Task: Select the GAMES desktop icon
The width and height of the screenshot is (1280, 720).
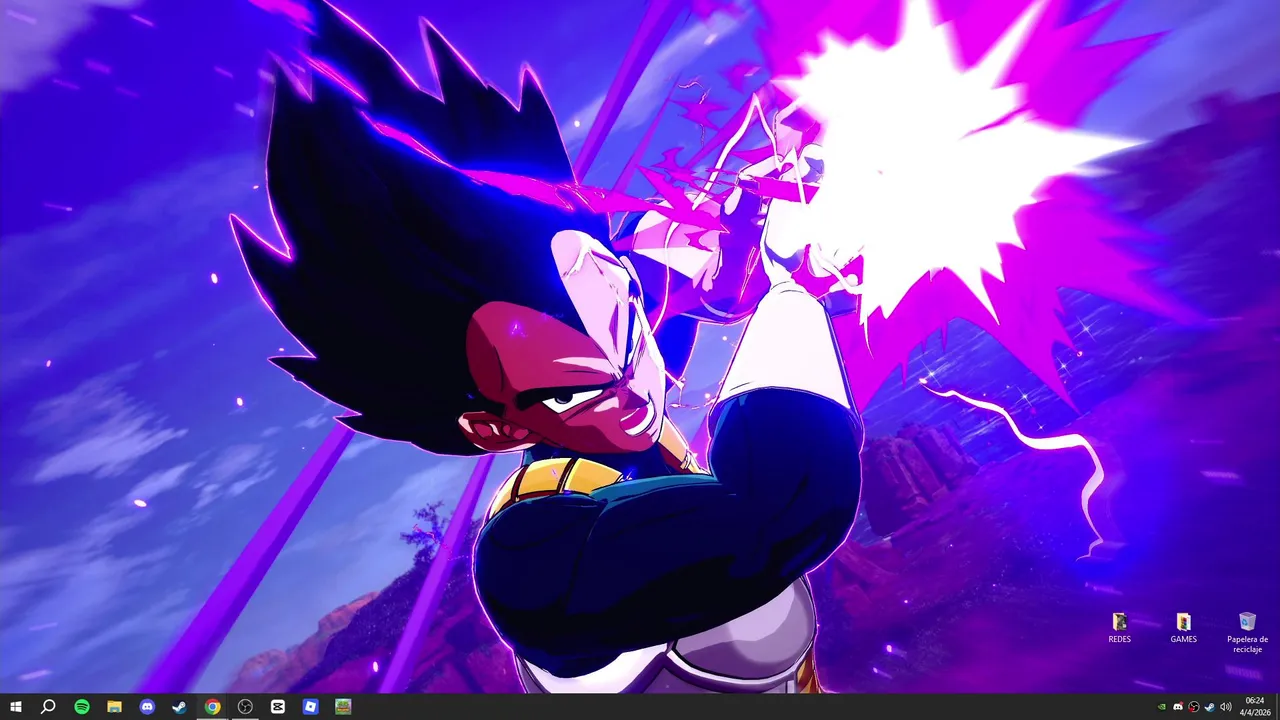Action: [1183, 628]
